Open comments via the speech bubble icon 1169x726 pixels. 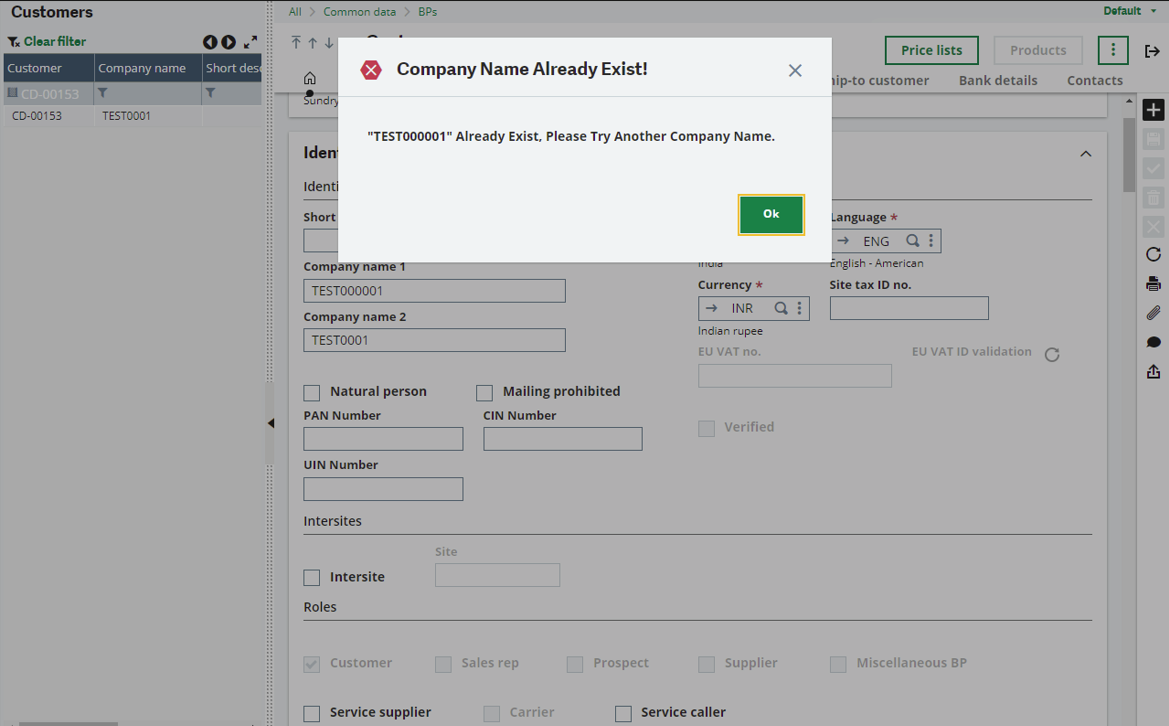1153,341
